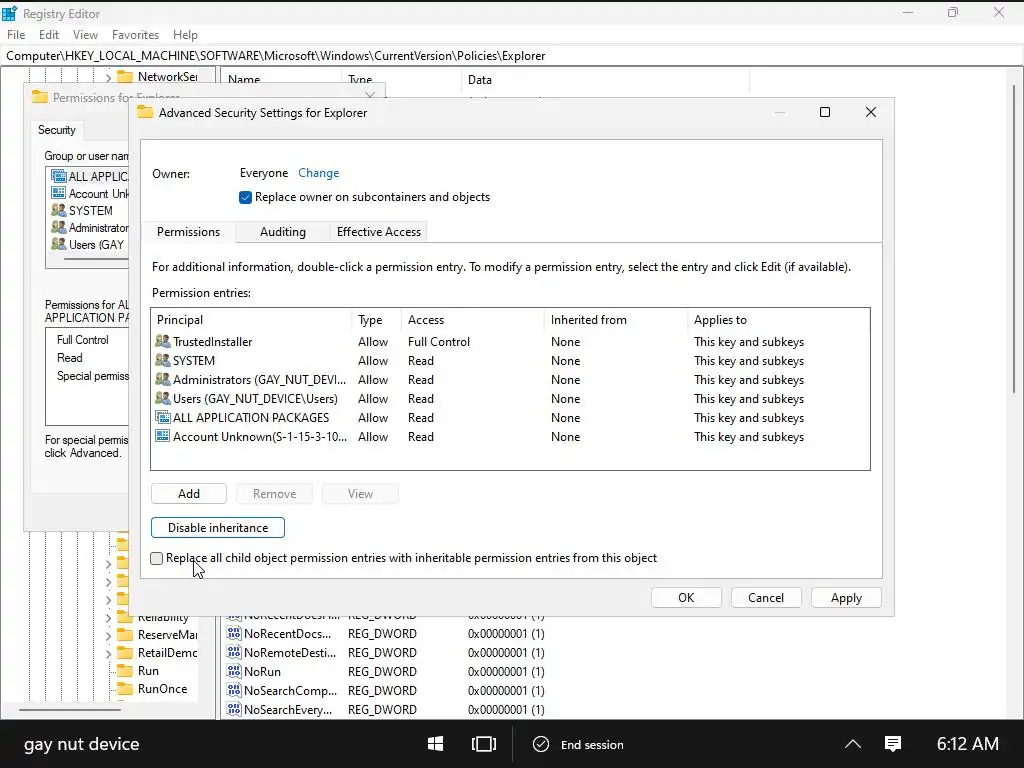Expand the NetworkSer tree node
Image resolution: width=1024 pixels, height=768 pixels.
click(108, 78)
